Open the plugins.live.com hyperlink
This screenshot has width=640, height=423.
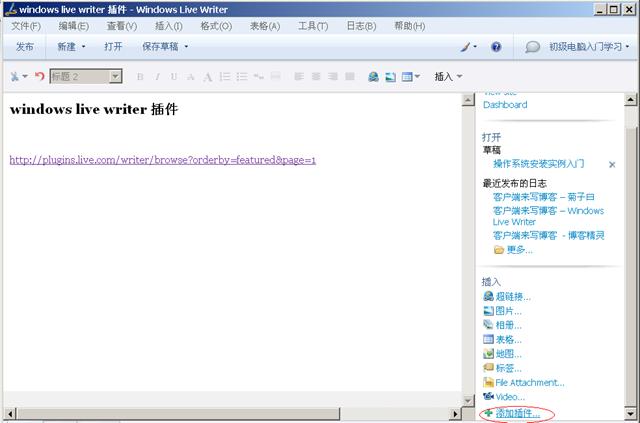[162, 160]
